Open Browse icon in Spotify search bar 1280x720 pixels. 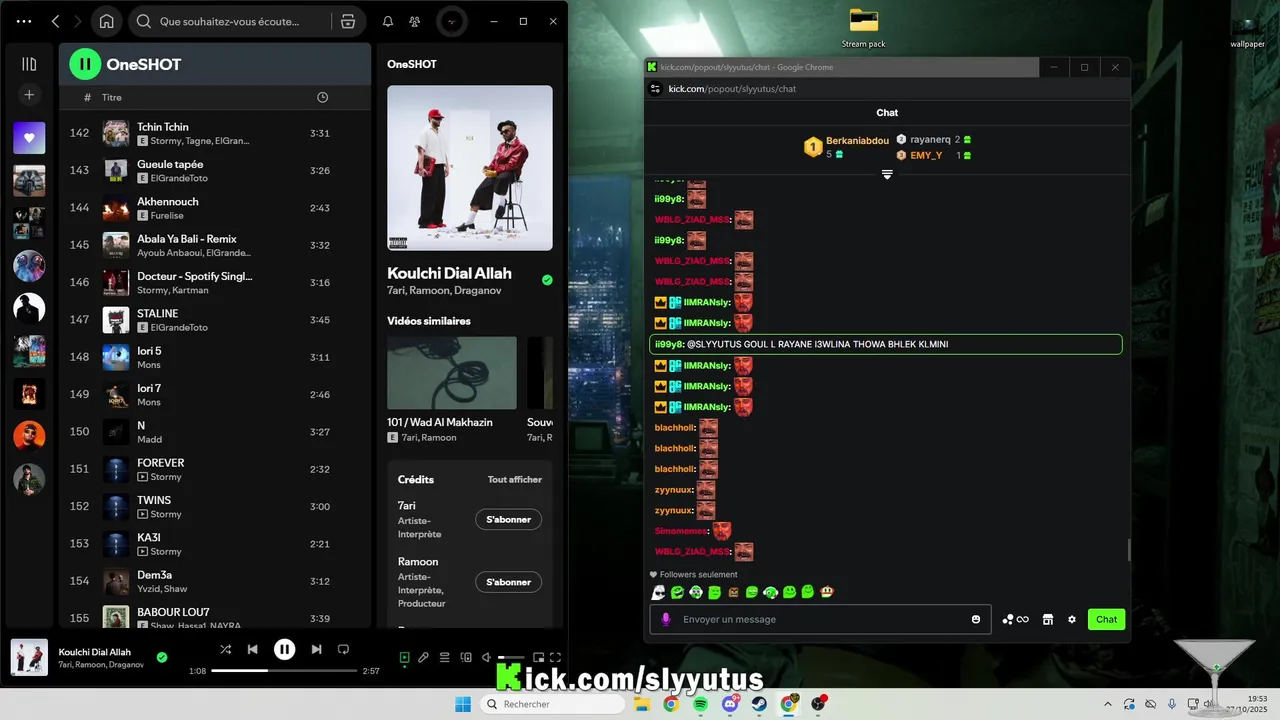coord(347,21)
